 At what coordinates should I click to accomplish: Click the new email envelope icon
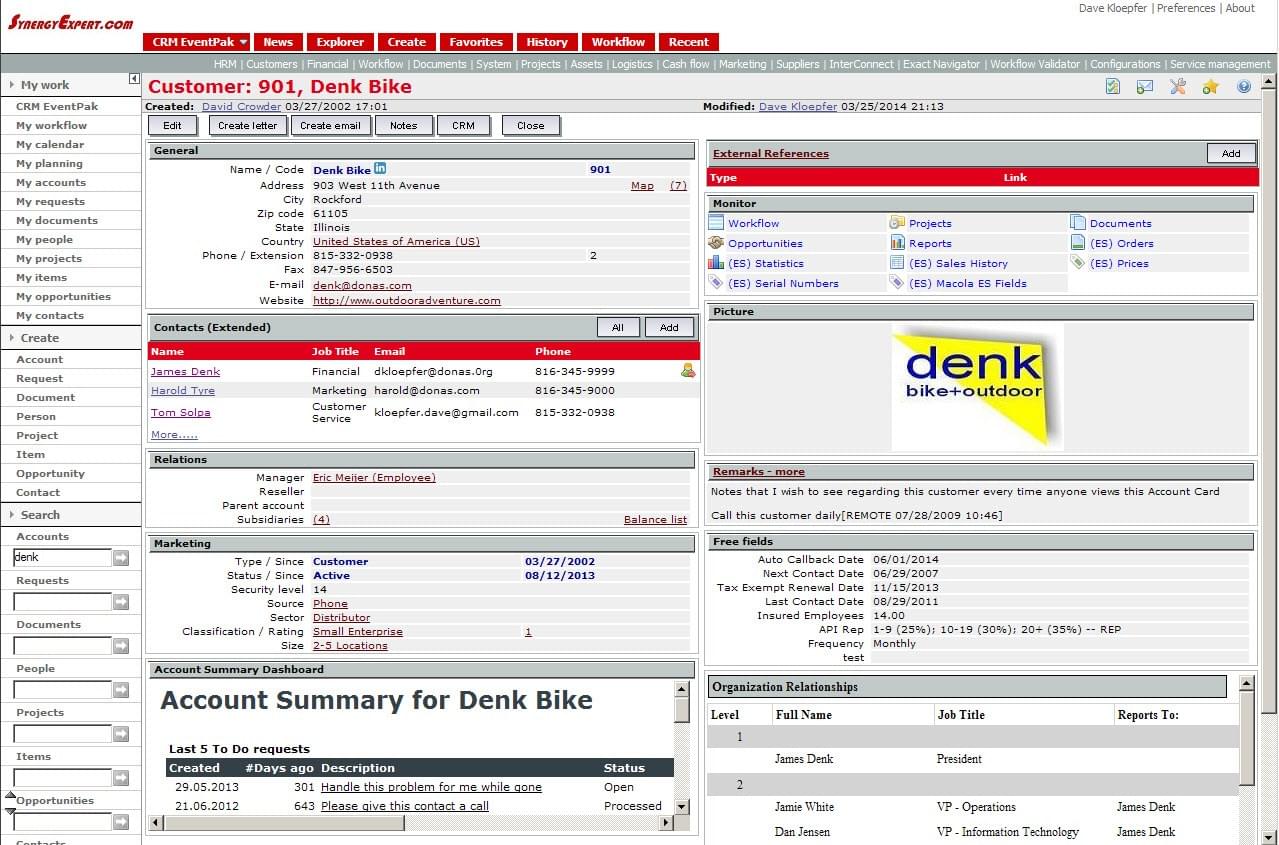[x=1145, y=87]
